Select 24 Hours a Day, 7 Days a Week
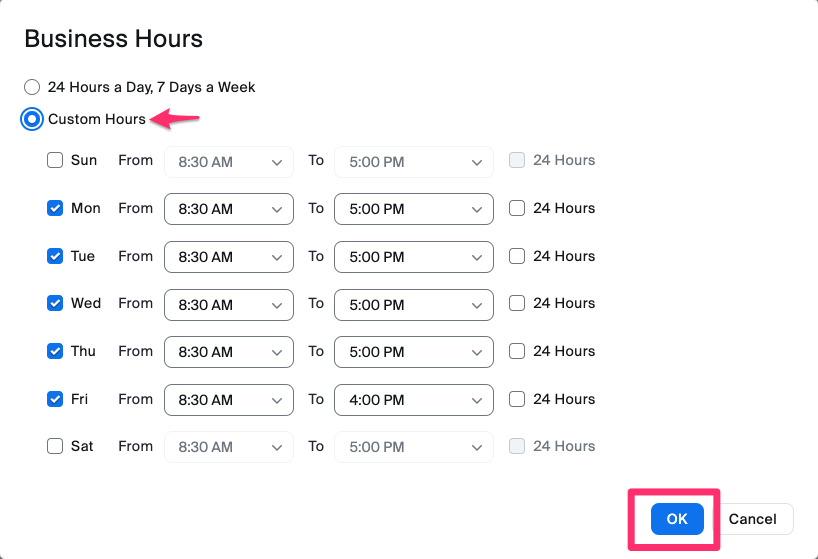 32,87
